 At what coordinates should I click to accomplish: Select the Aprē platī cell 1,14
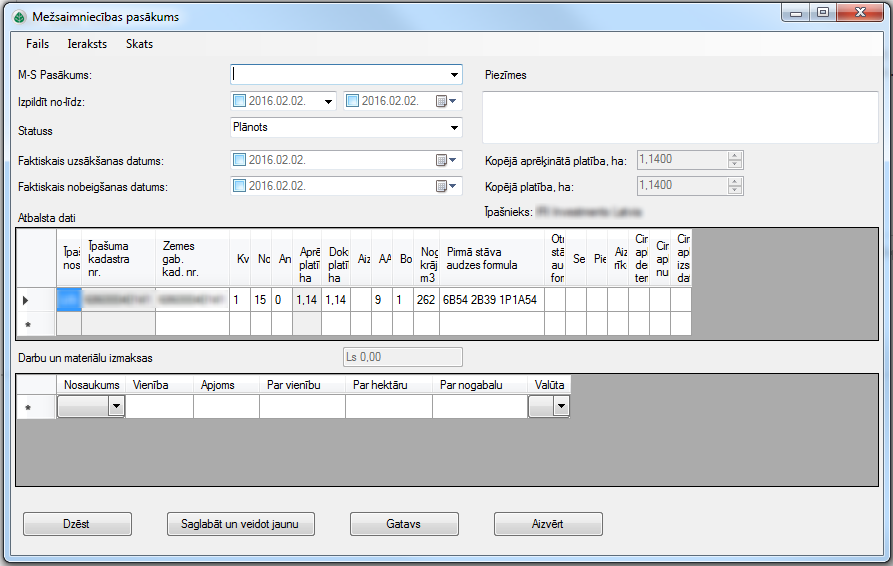point(307,300)
